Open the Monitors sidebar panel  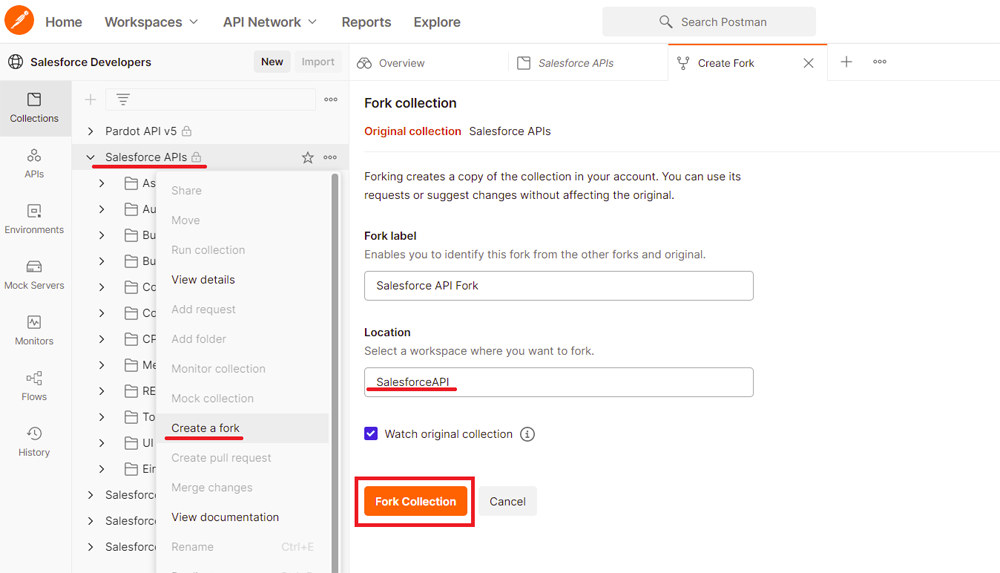34,331
